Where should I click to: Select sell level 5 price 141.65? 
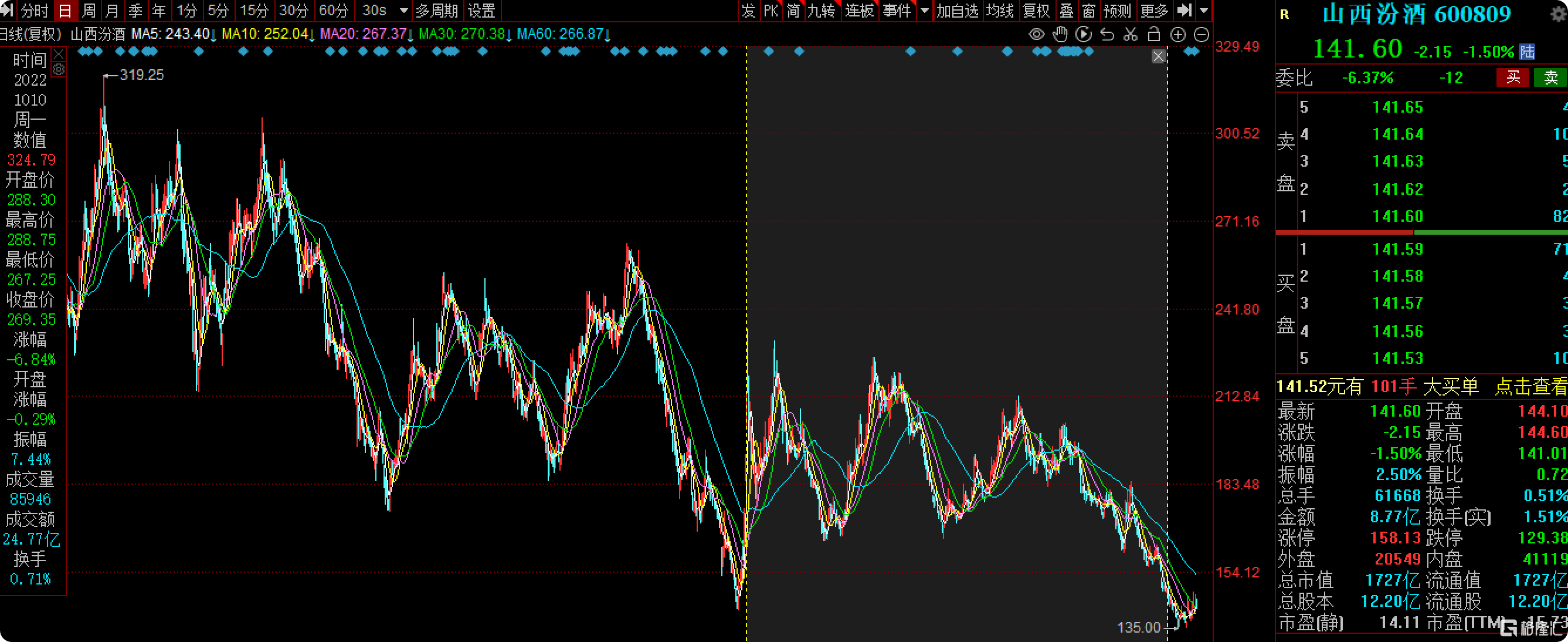1397,107
